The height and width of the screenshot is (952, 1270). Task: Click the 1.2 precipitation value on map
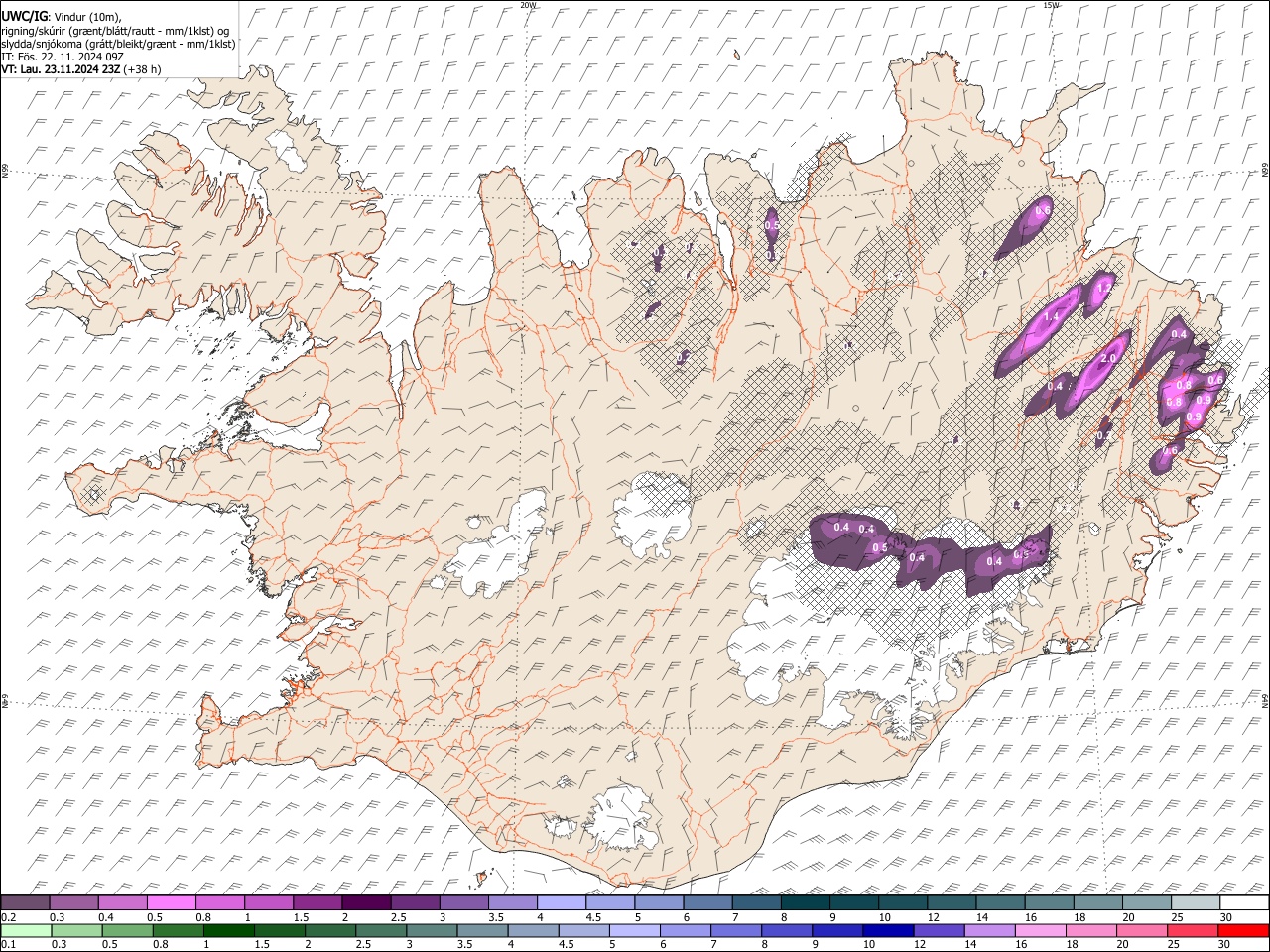pos(1104,288)
